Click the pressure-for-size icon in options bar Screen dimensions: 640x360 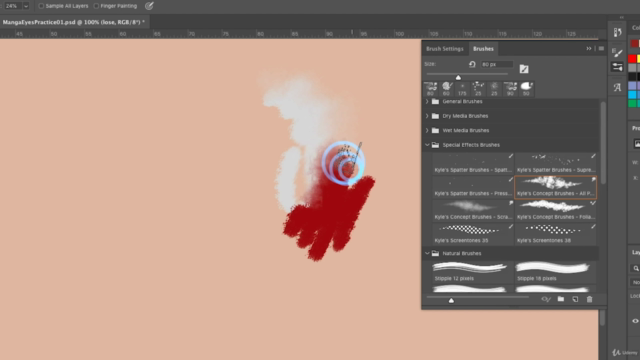coord(149,6)
